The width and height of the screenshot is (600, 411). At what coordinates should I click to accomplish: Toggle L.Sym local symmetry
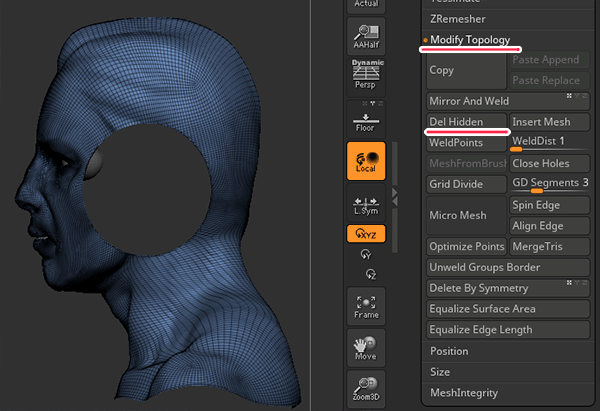365,204
